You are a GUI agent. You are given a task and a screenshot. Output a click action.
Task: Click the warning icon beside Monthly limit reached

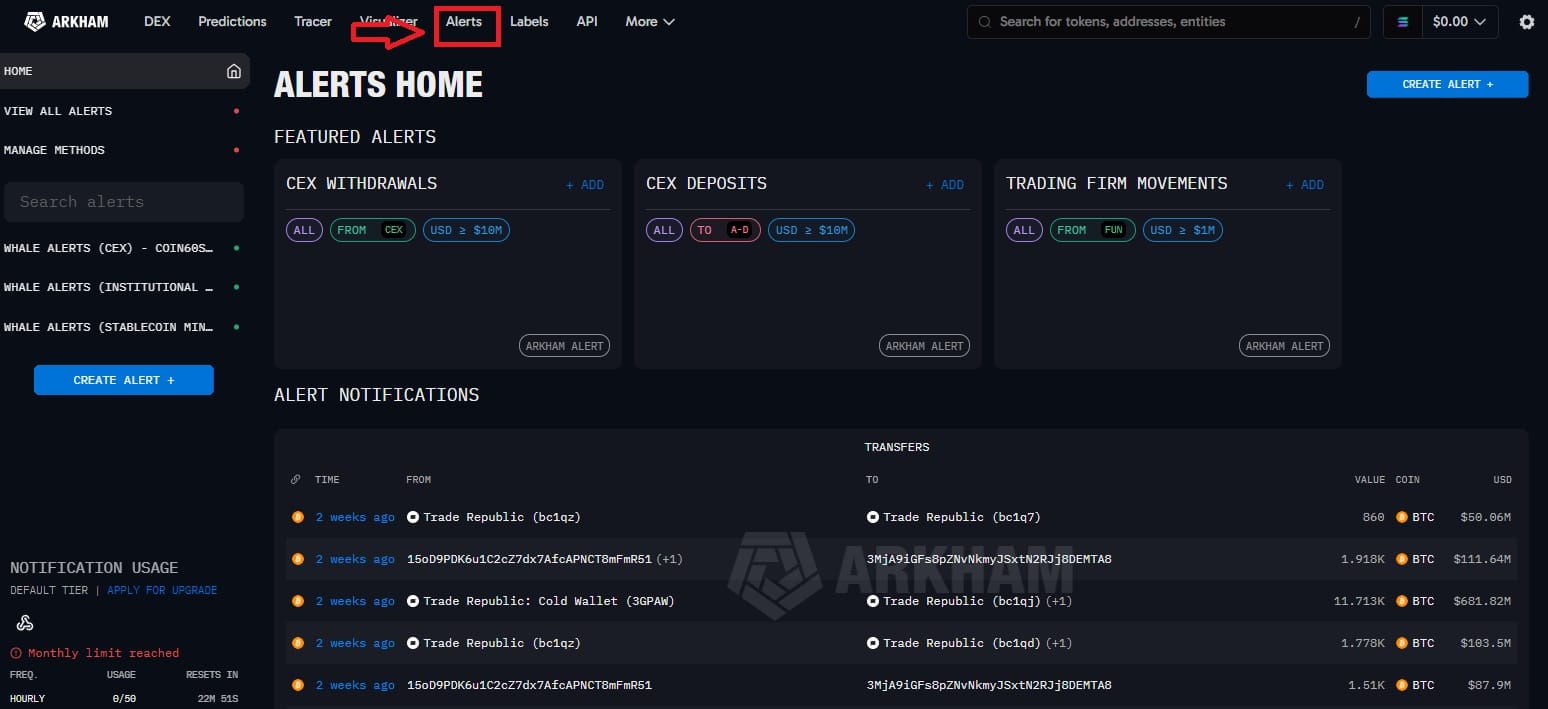(15, 653)
